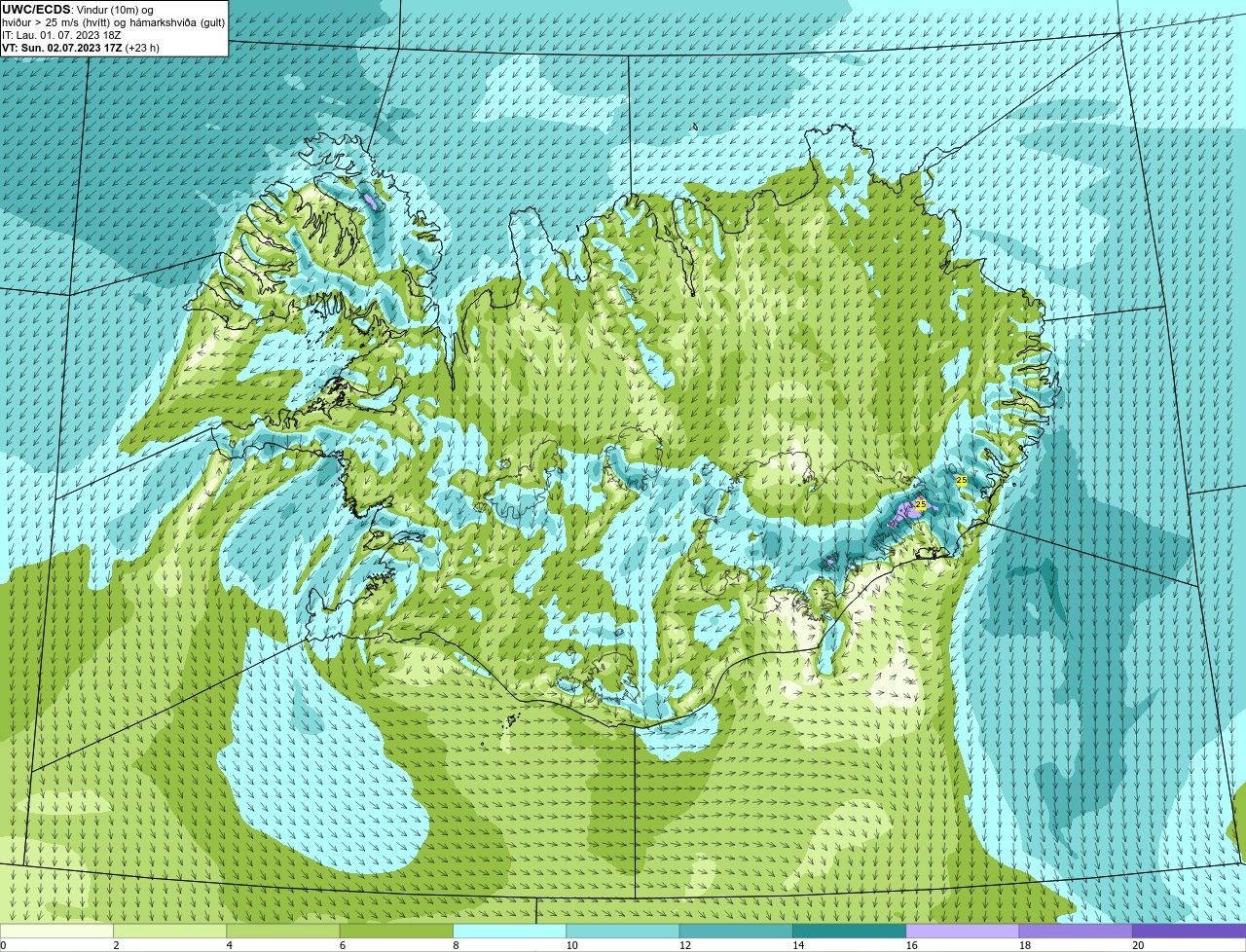
Task: Click the "Vindur (10m) og" label
Action: [115, 10]
